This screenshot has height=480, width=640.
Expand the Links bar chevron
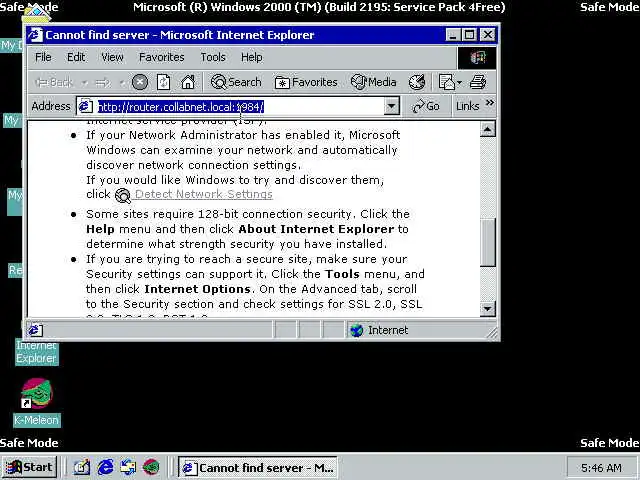490,103
